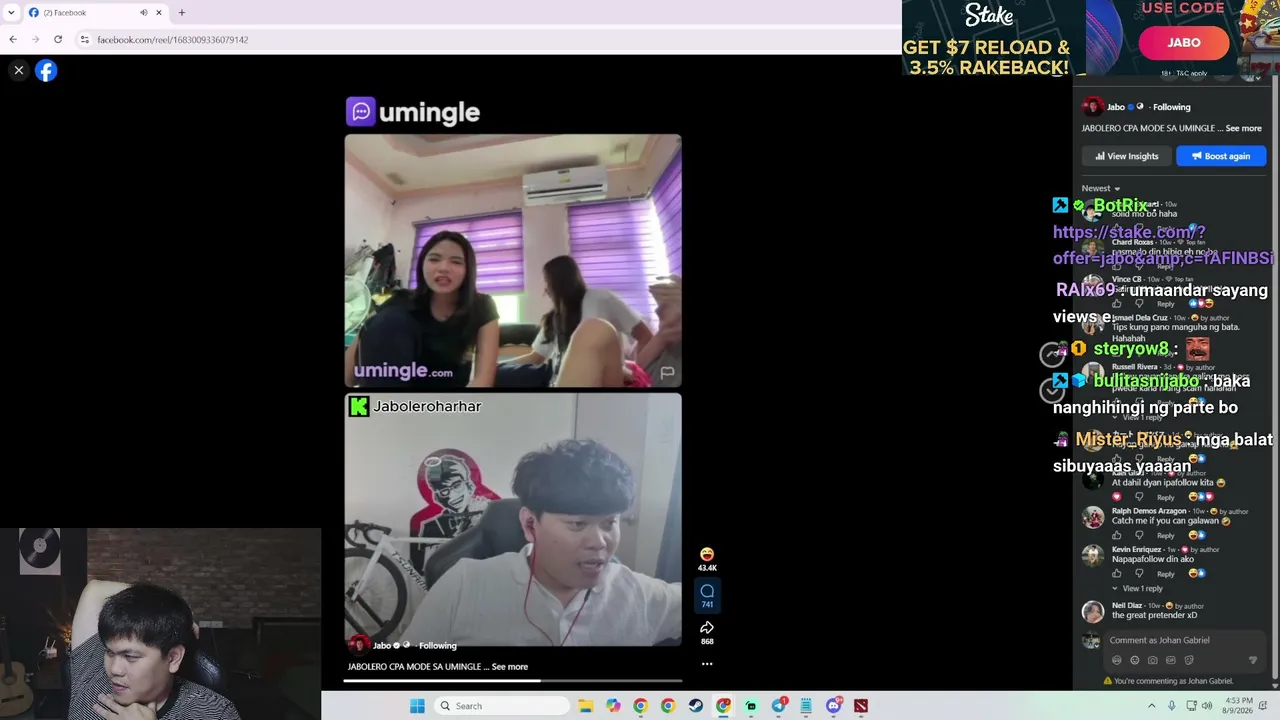The width and height of the screenshot is (1280, 720).
Task: Toggle love reaction on 'At dahil dyan ipafollow kita' comment
Action: (1117, 497)
